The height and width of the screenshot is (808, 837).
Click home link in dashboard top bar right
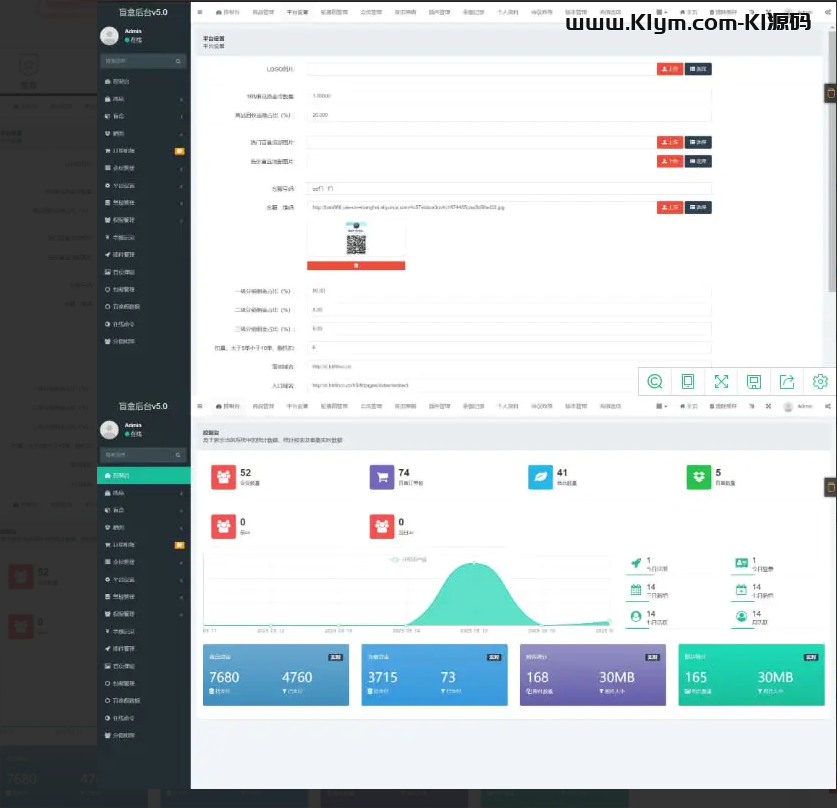click(x=689, y=406)
